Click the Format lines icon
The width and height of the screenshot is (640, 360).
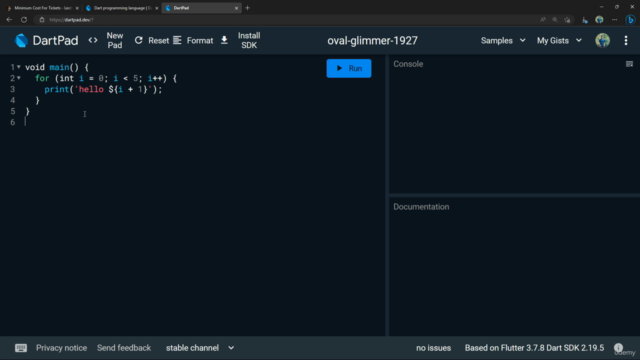click(x=177, y=40)
